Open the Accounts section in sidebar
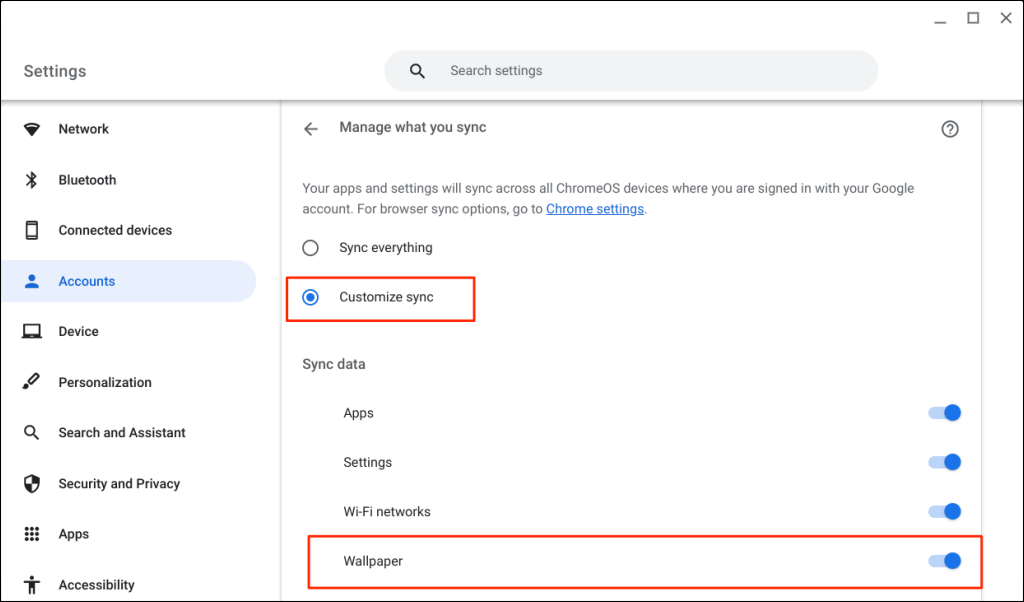 (x=87, y=281)
